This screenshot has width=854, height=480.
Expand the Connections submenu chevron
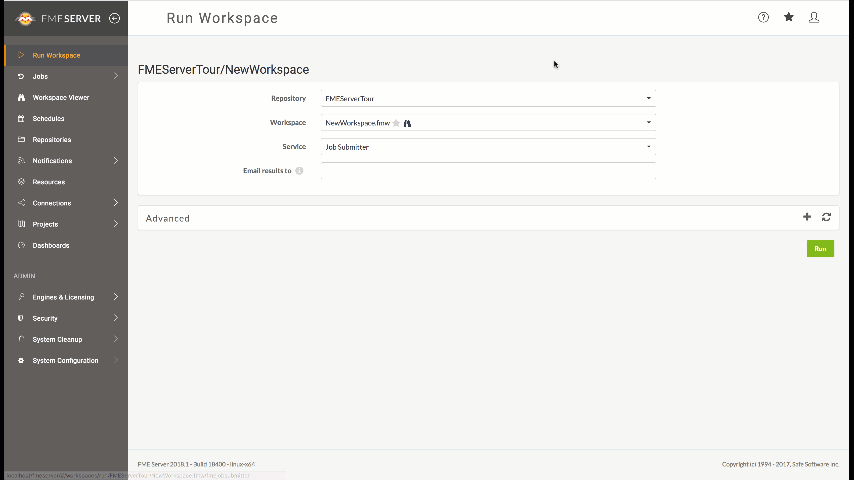115,203
